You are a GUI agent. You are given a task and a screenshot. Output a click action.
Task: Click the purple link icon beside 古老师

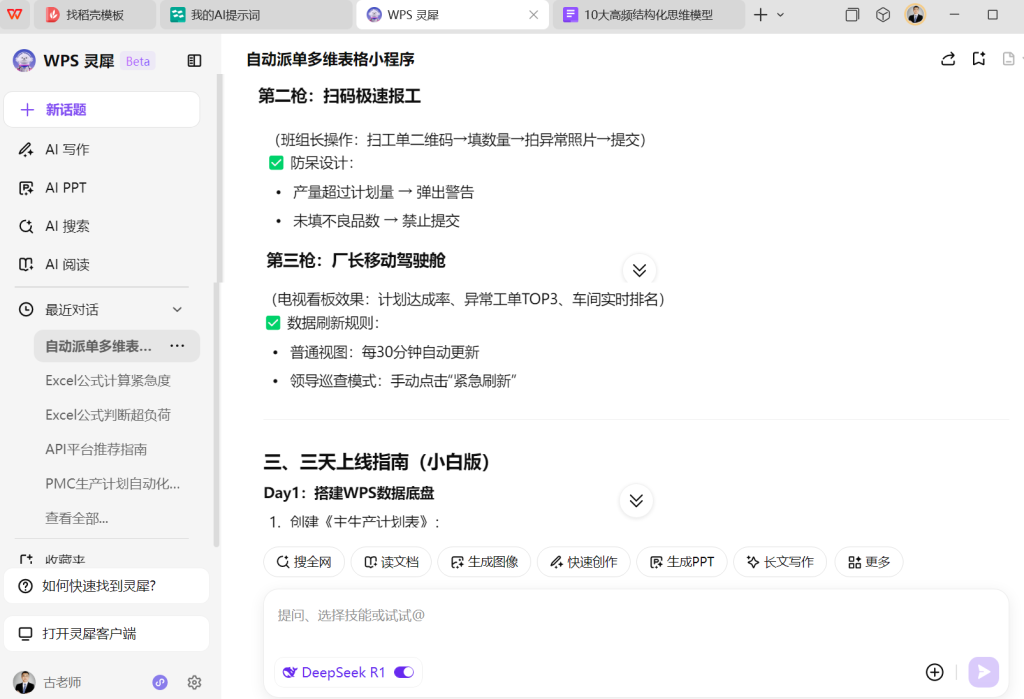[x=160, y=682]
